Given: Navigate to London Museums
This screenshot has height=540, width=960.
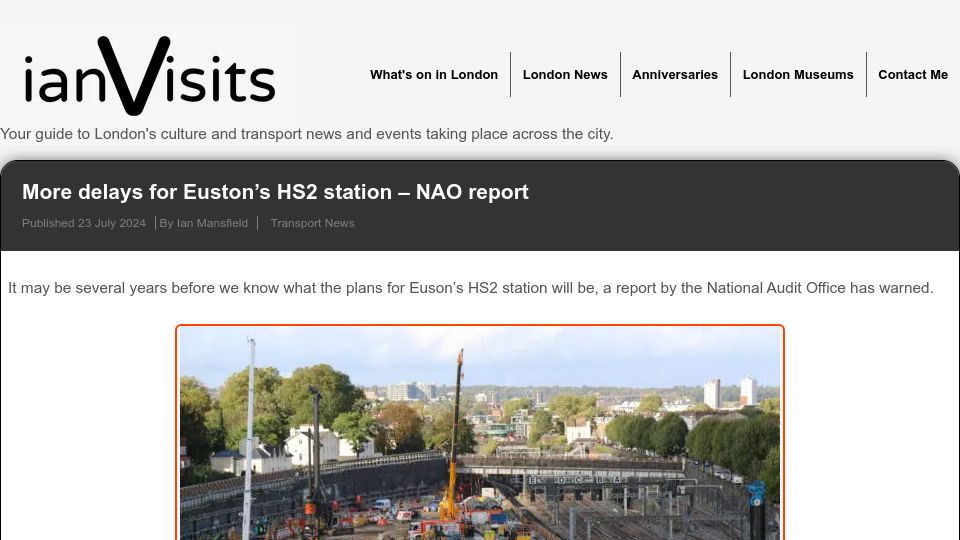Looking at the screenshot, I should click(x=798, y=75).
